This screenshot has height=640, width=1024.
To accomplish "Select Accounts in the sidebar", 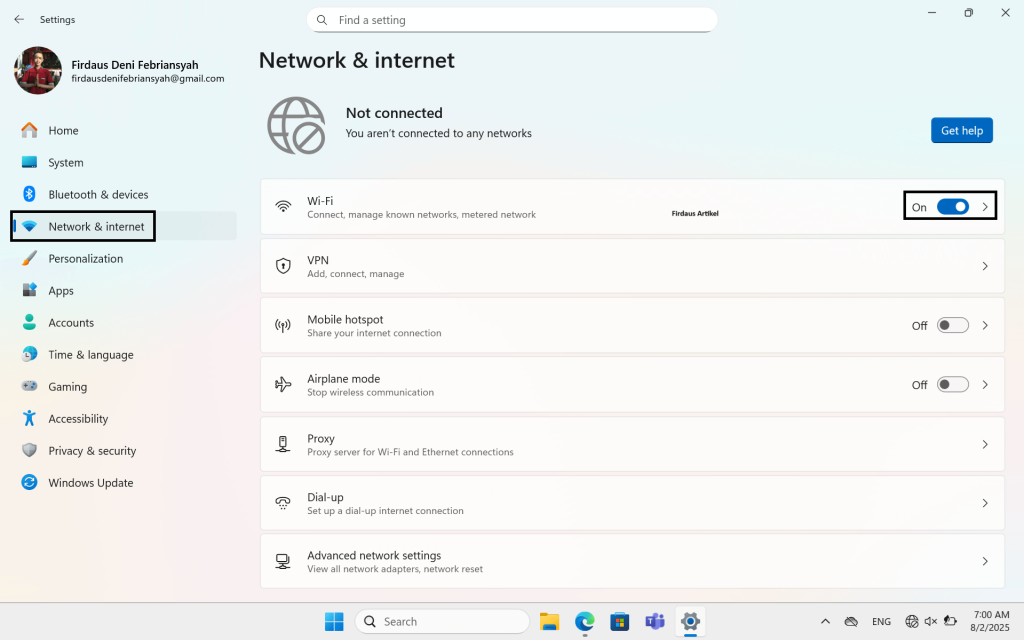I will (x=72, y=322).
